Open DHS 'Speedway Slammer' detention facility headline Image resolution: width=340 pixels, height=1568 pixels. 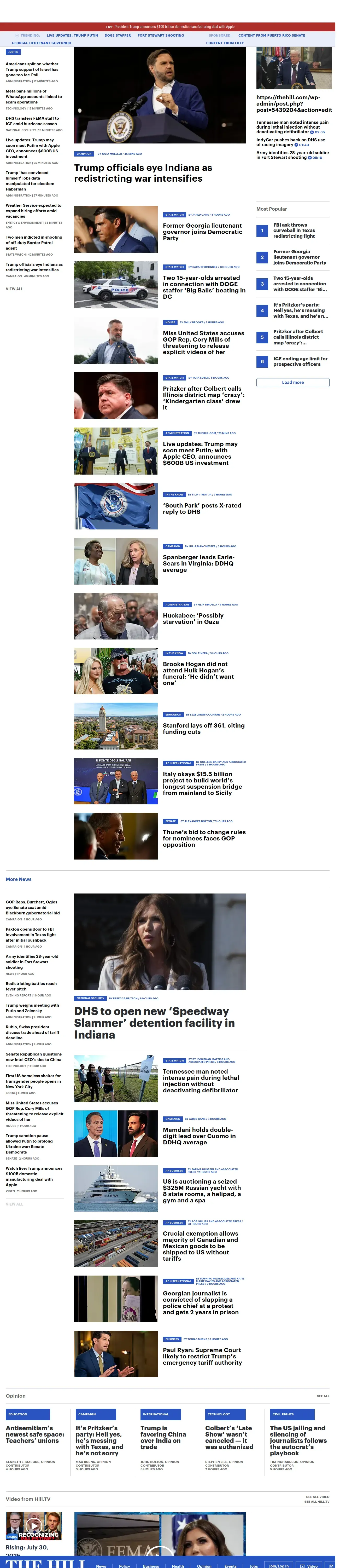click(155, 1023)
